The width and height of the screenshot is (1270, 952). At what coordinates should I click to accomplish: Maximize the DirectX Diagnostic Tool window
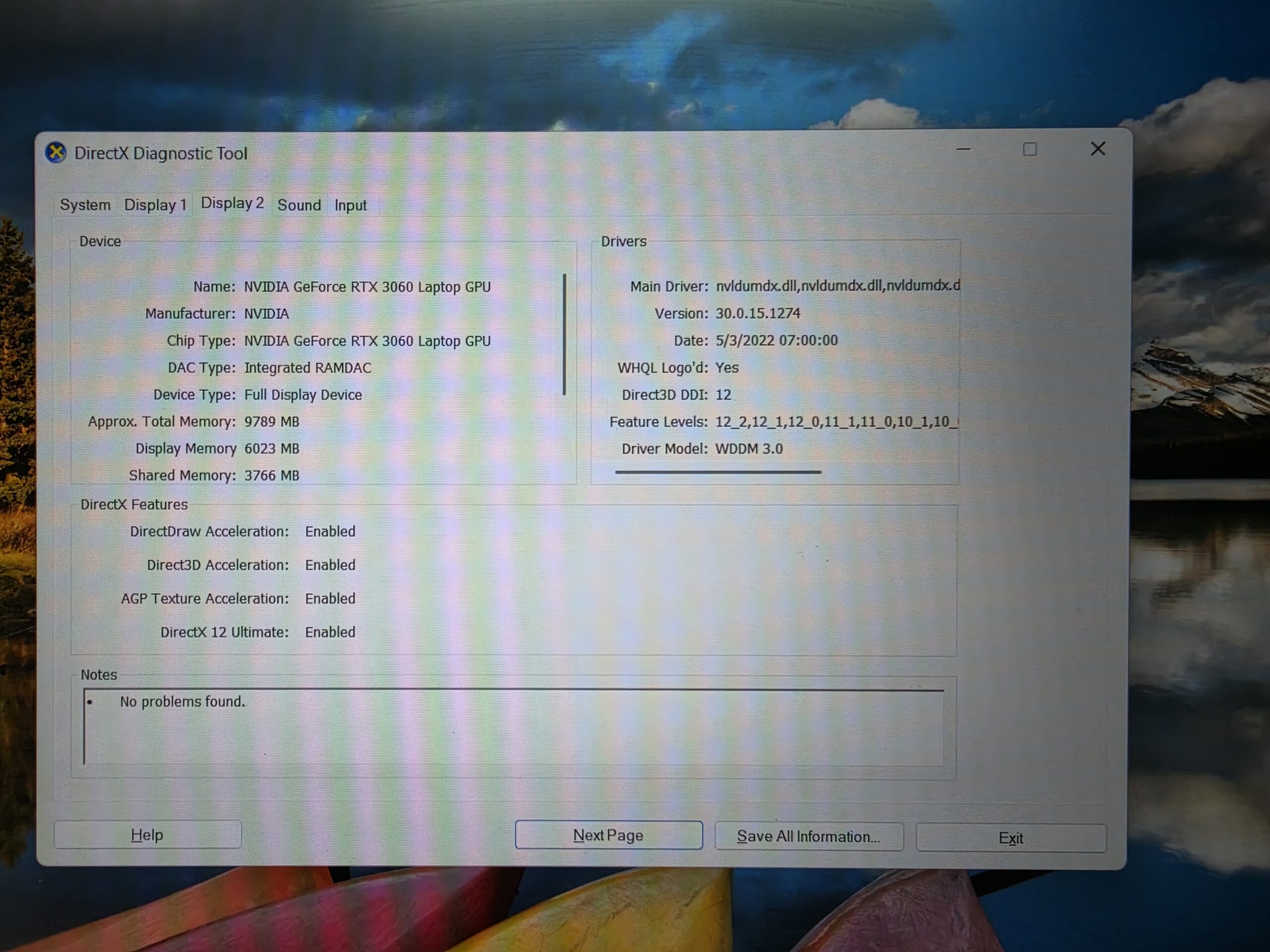1029,150
